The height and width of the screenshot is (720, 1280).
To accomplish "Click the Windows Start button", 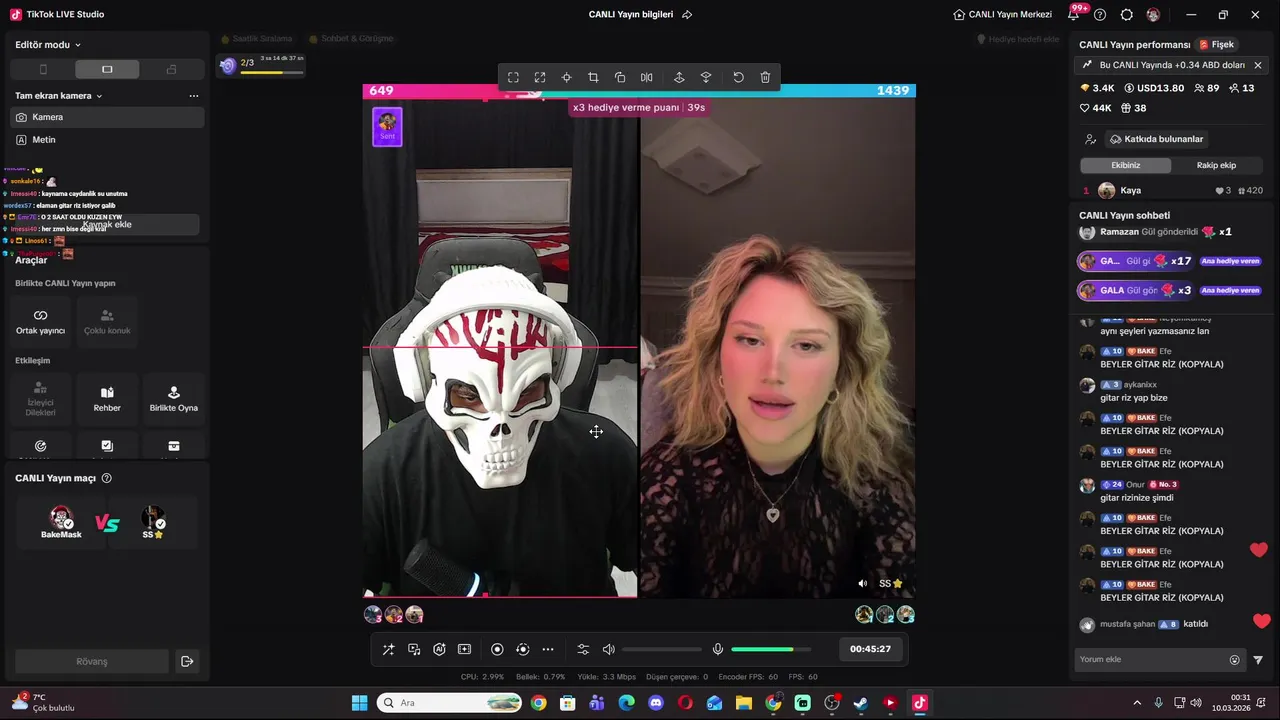I will [x=359, y=703].
